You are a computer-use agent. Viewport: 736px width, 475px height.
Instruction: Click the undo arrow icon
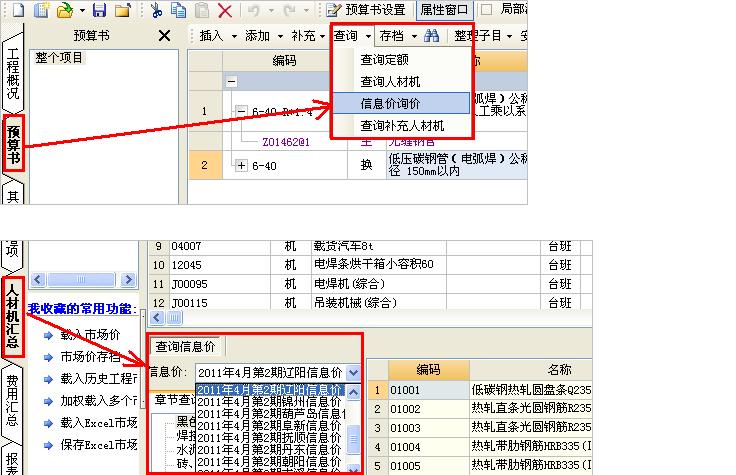point(254,10)
